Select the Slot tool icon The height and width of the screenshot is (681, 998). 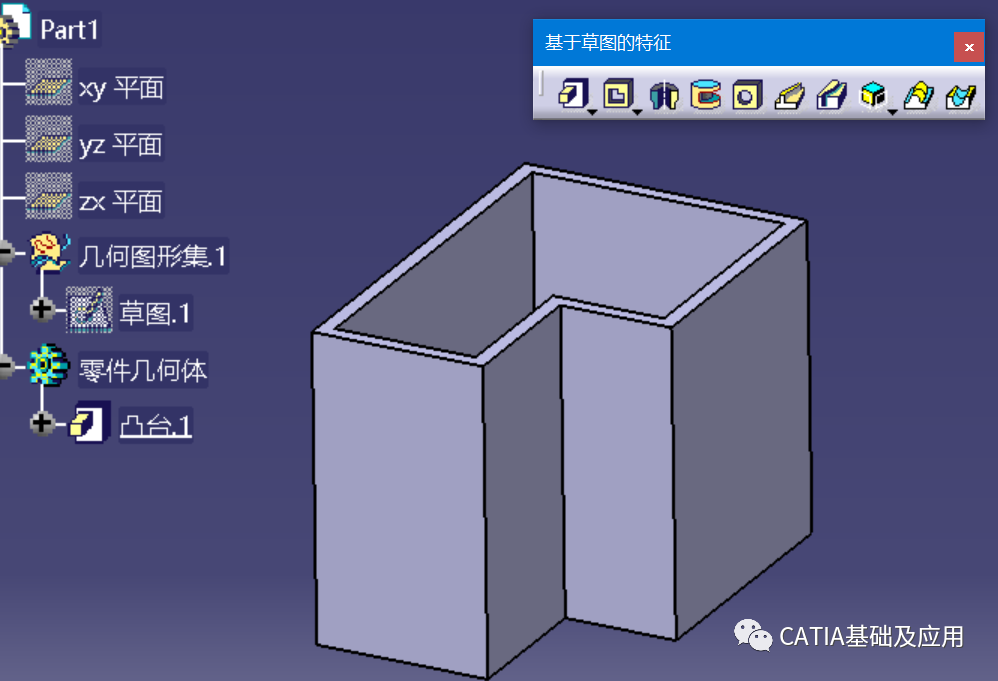[x=832, y=95]
